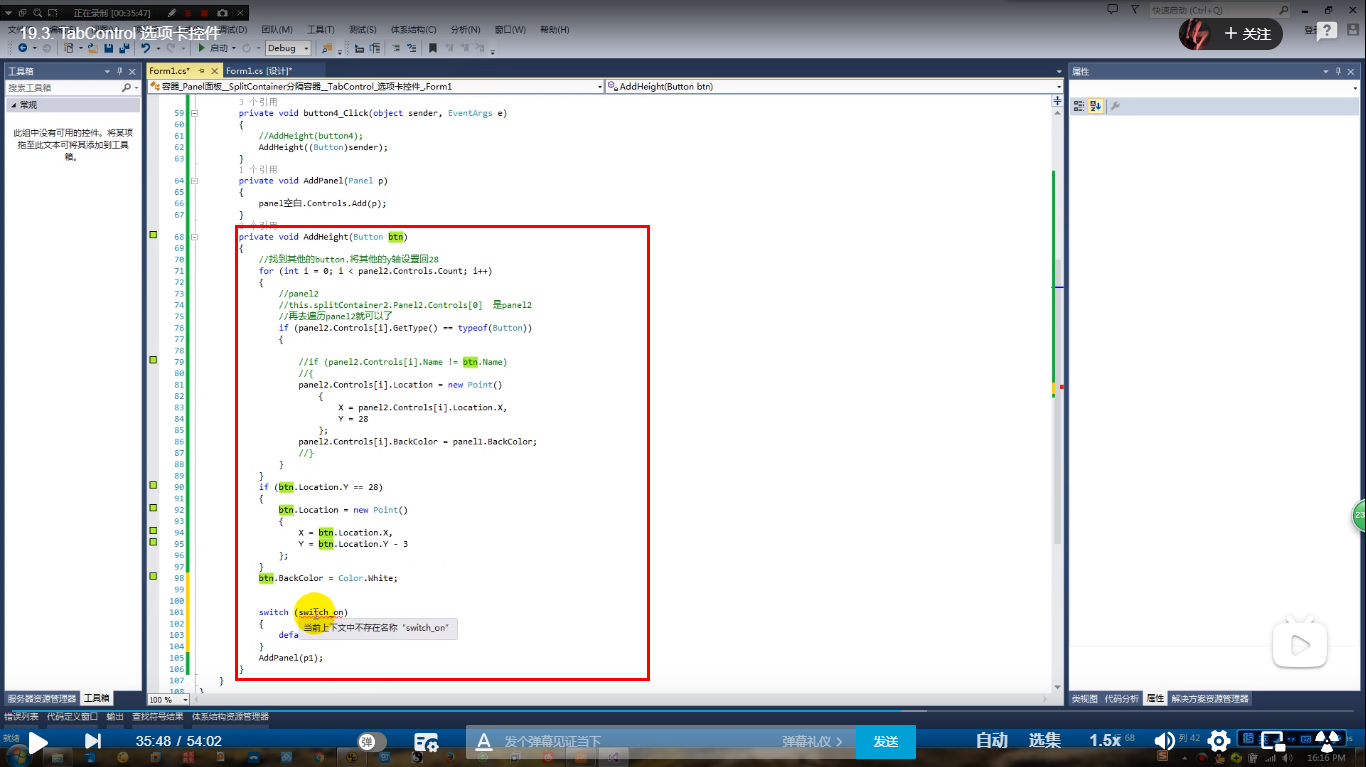
Task: Click the 1.5x playback speed control
Action: point(1105,740)
